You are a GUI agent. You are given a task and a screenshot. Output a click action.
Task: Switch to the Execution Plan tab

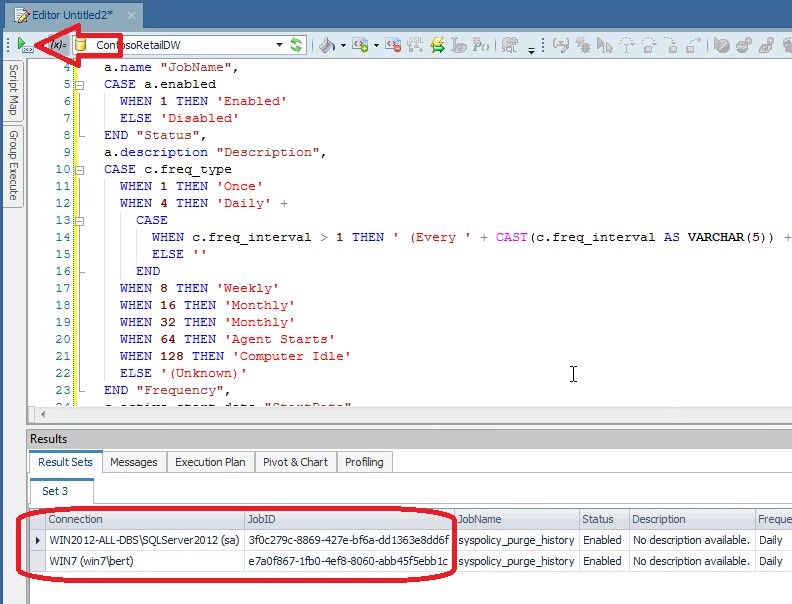(x=210, y=462)
